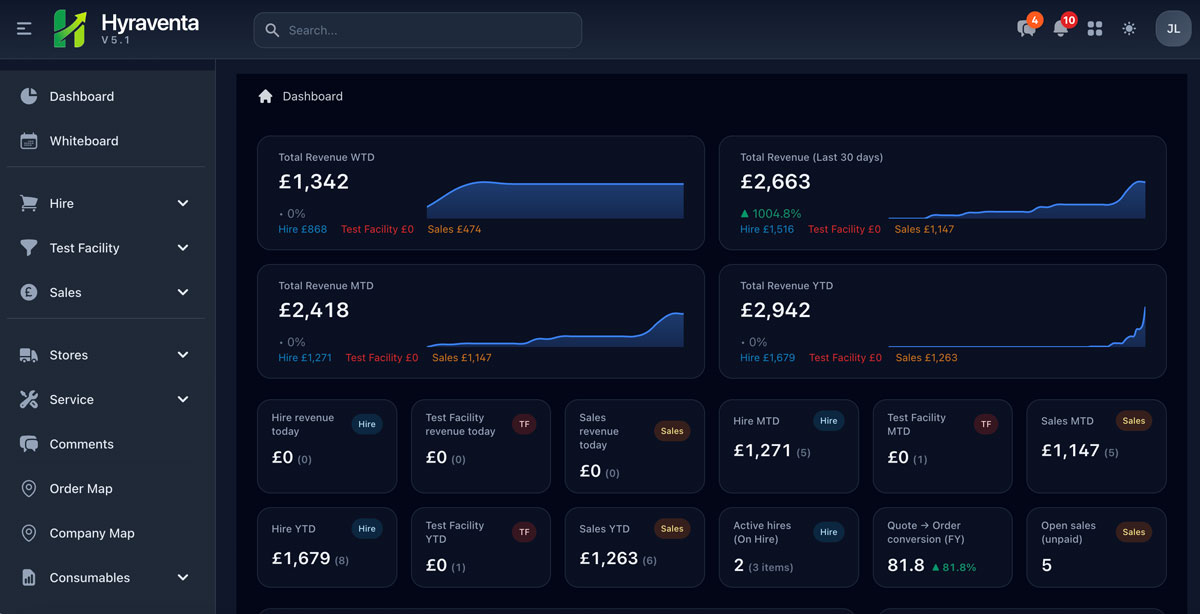Toggle the light/dark theme sun icon

pos(1129,29)
